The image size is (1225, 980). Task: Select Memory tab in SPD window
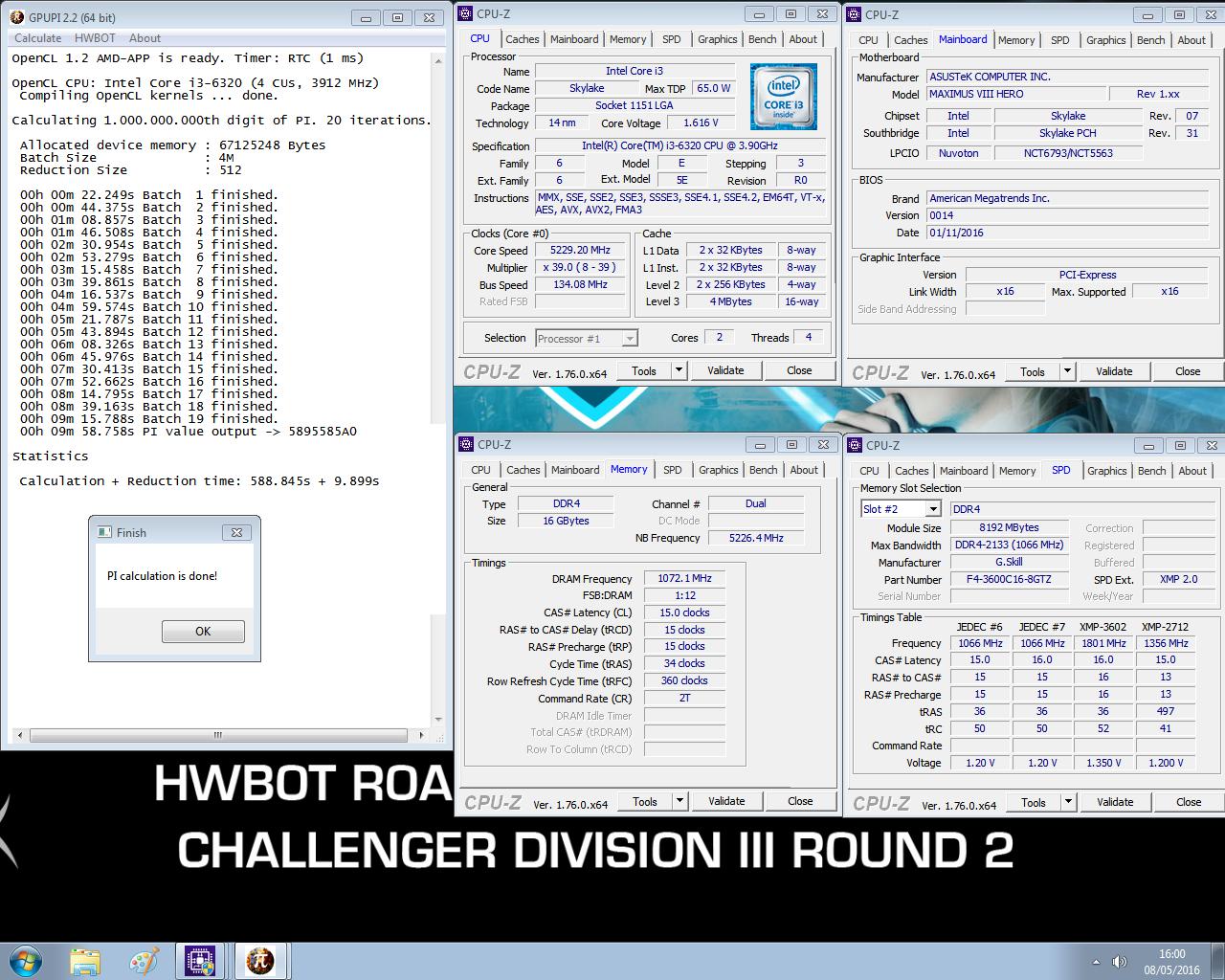coord(1017,471)
